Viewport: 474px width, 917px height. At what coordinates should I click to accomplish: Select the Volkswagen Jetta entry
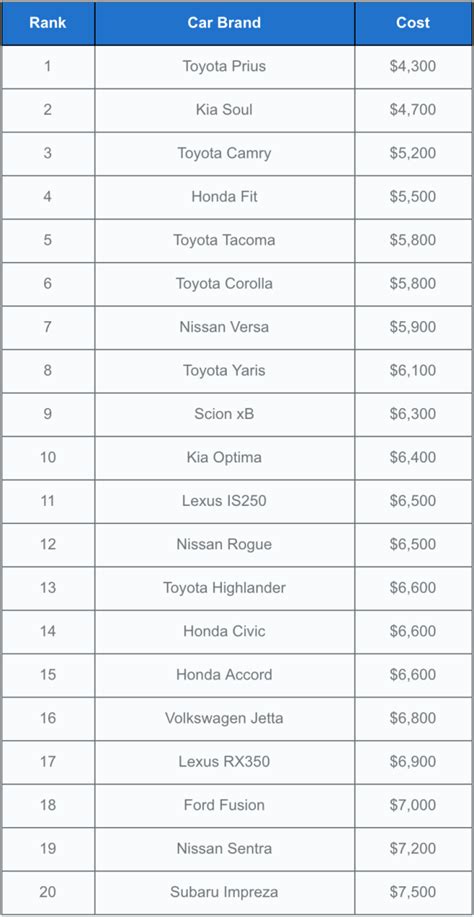(224, 718)
